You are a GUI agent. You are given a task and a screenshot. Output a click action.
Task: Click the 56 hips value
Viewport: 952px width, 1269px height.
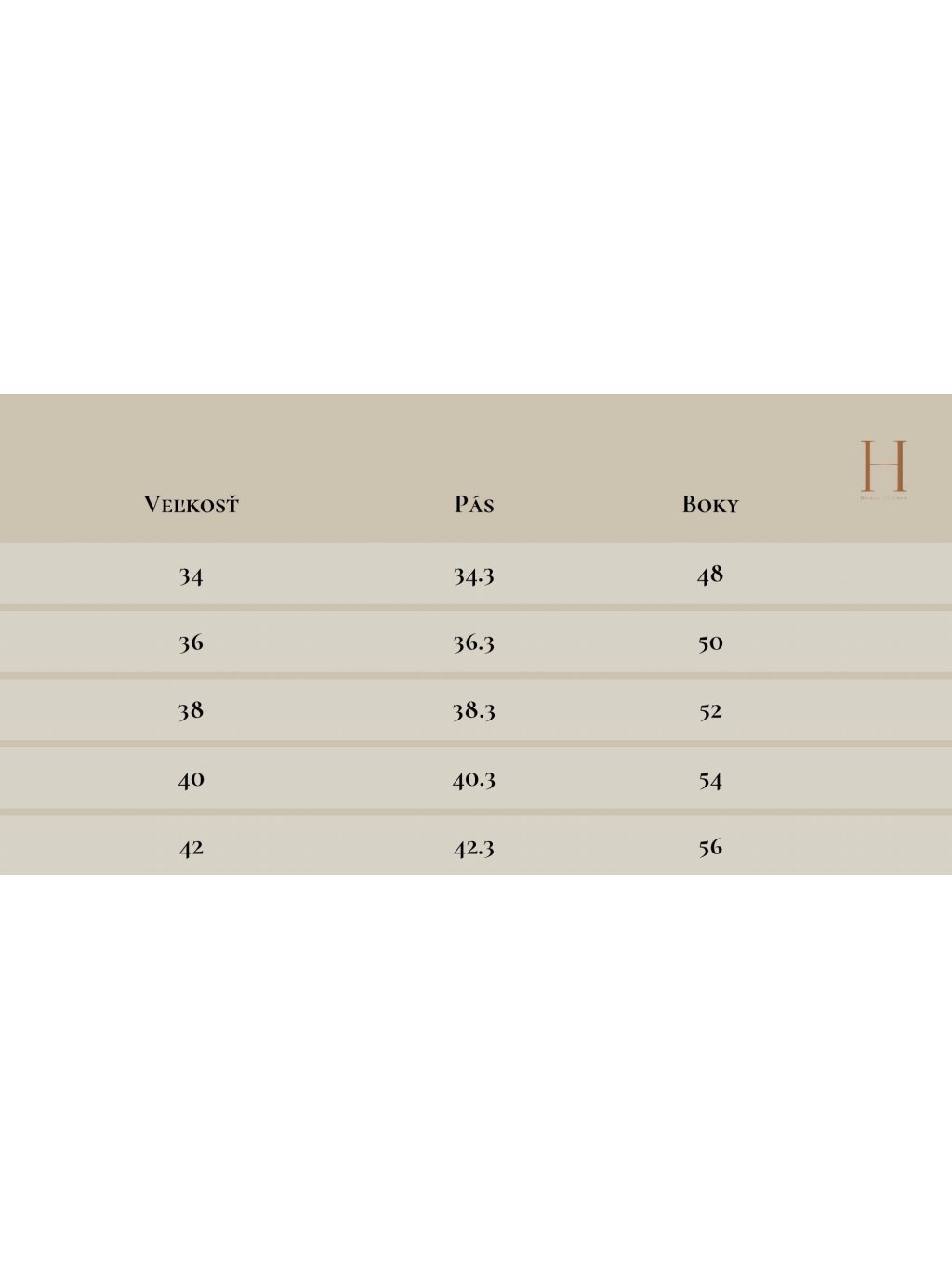click(710, 847)
